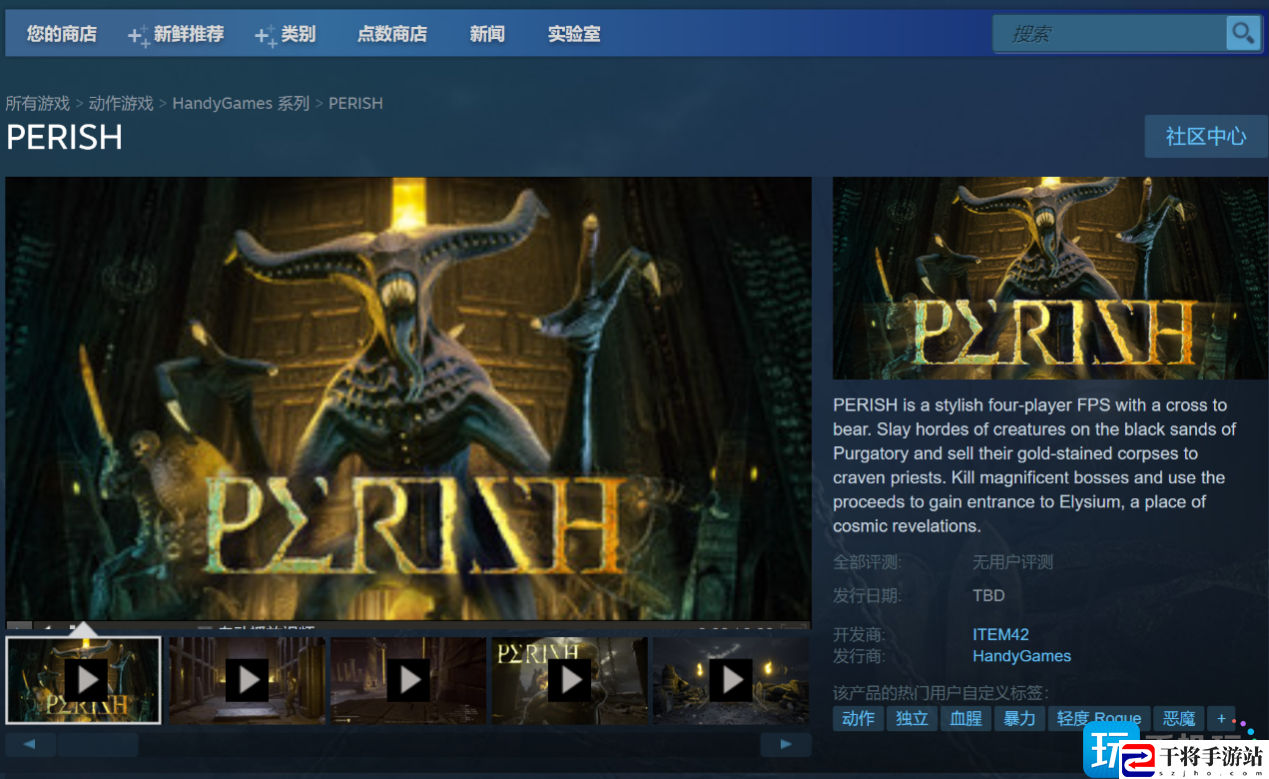
Task: Go to 点数商店
Action: coord(392,34)
